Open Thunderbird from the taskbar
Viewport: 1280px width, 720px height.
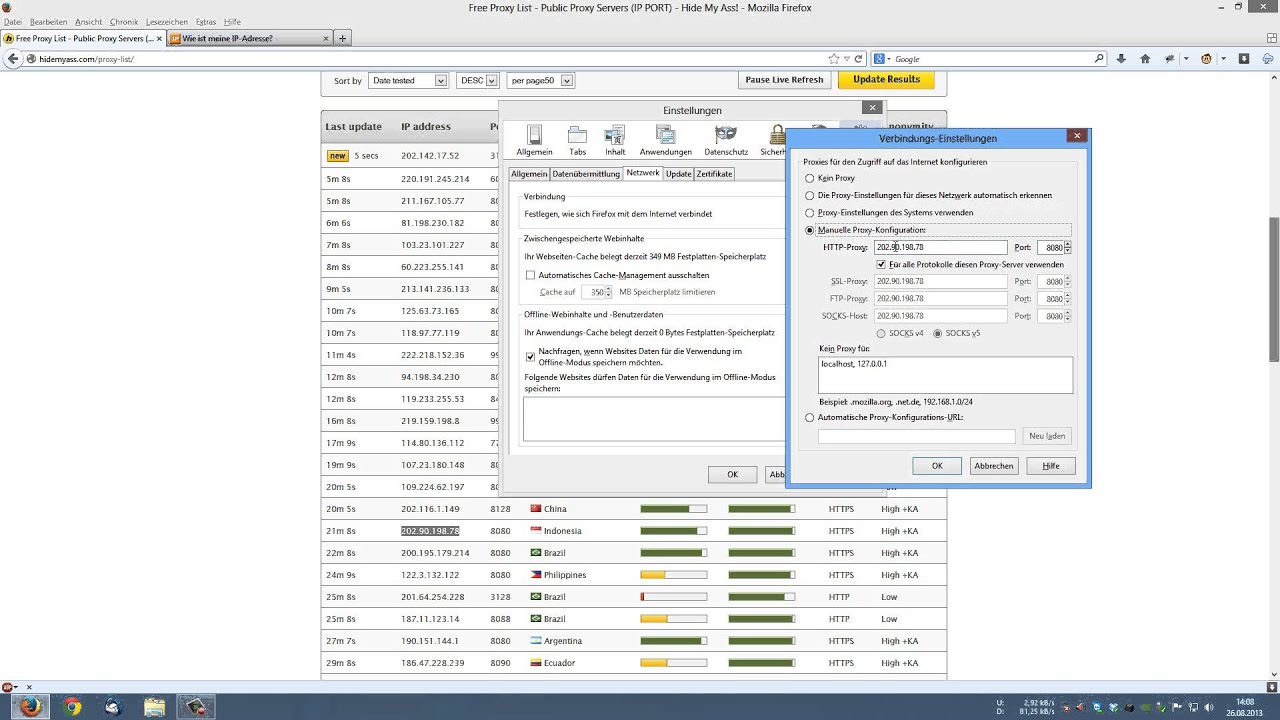(x=113, y=706)
